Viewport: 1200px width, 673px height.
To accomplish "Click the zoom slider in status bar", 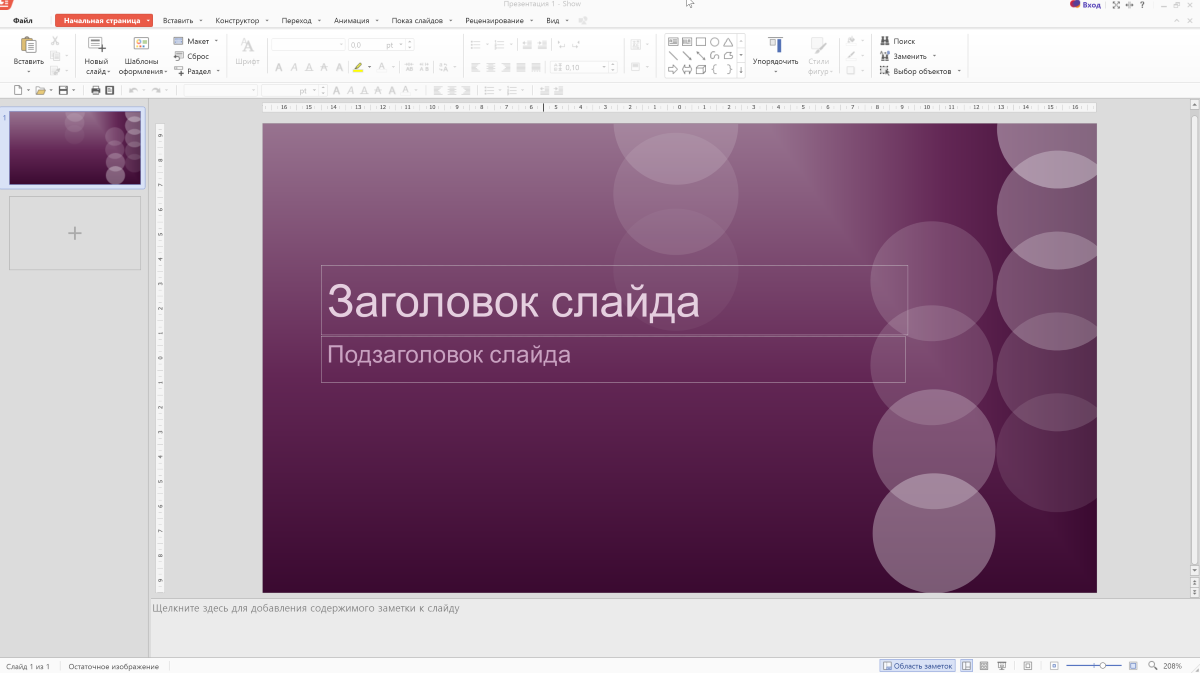I will pyautogui.click(x=1102, y=665).
